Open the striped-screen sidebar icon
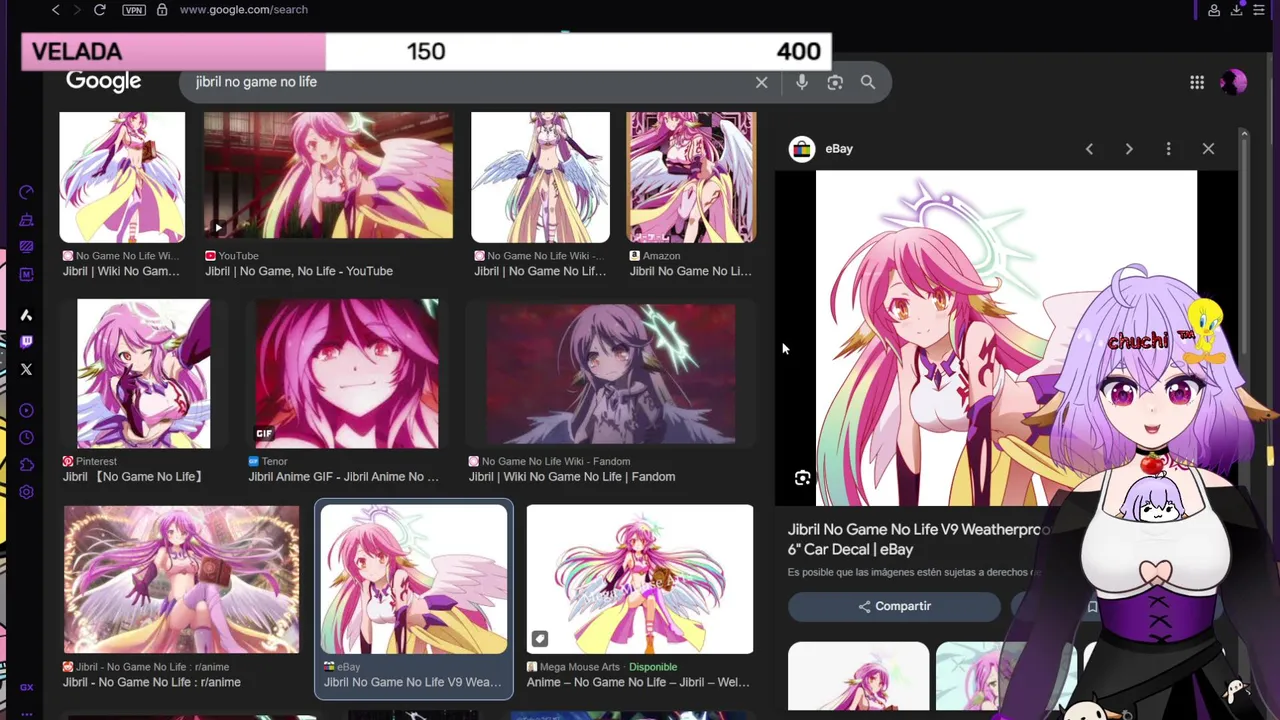1280x720 pixels. [27, 247]
